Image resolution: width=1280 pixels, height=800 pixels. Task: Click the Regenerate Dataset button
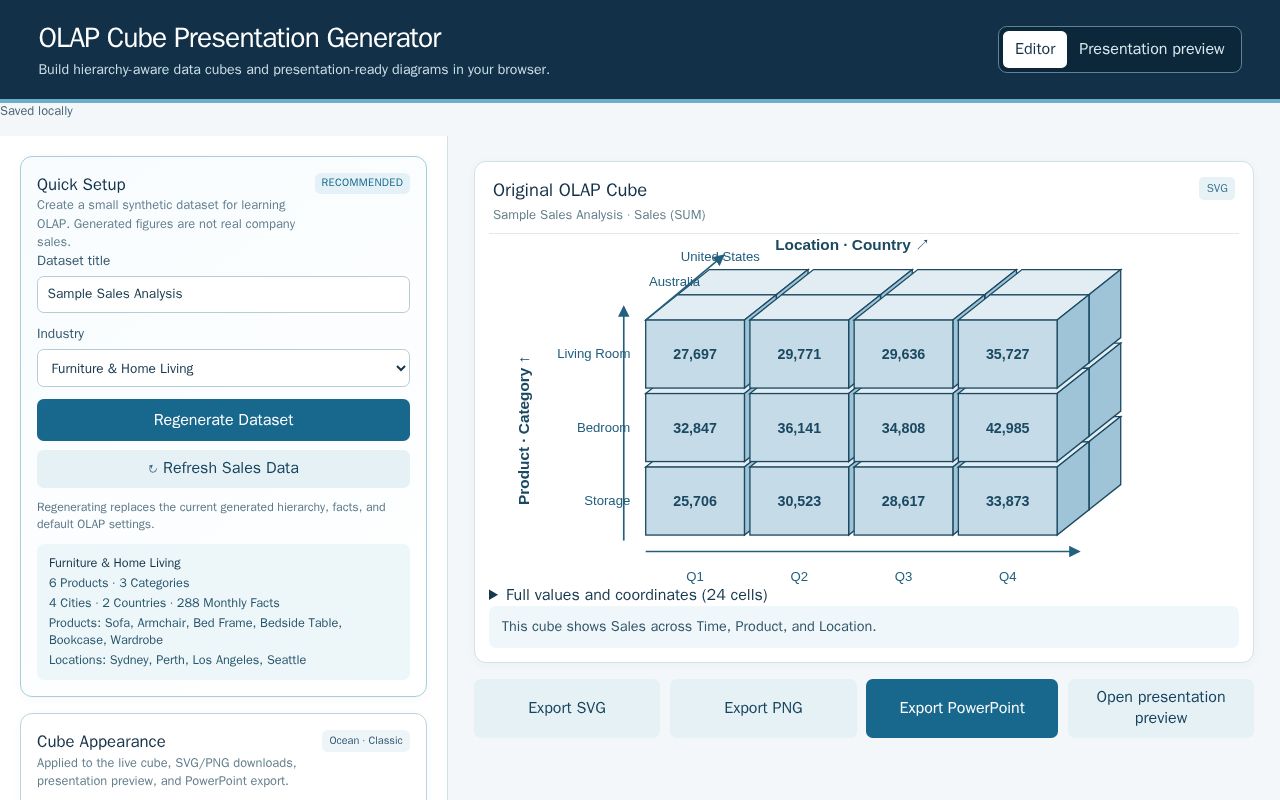pos(223,420)
